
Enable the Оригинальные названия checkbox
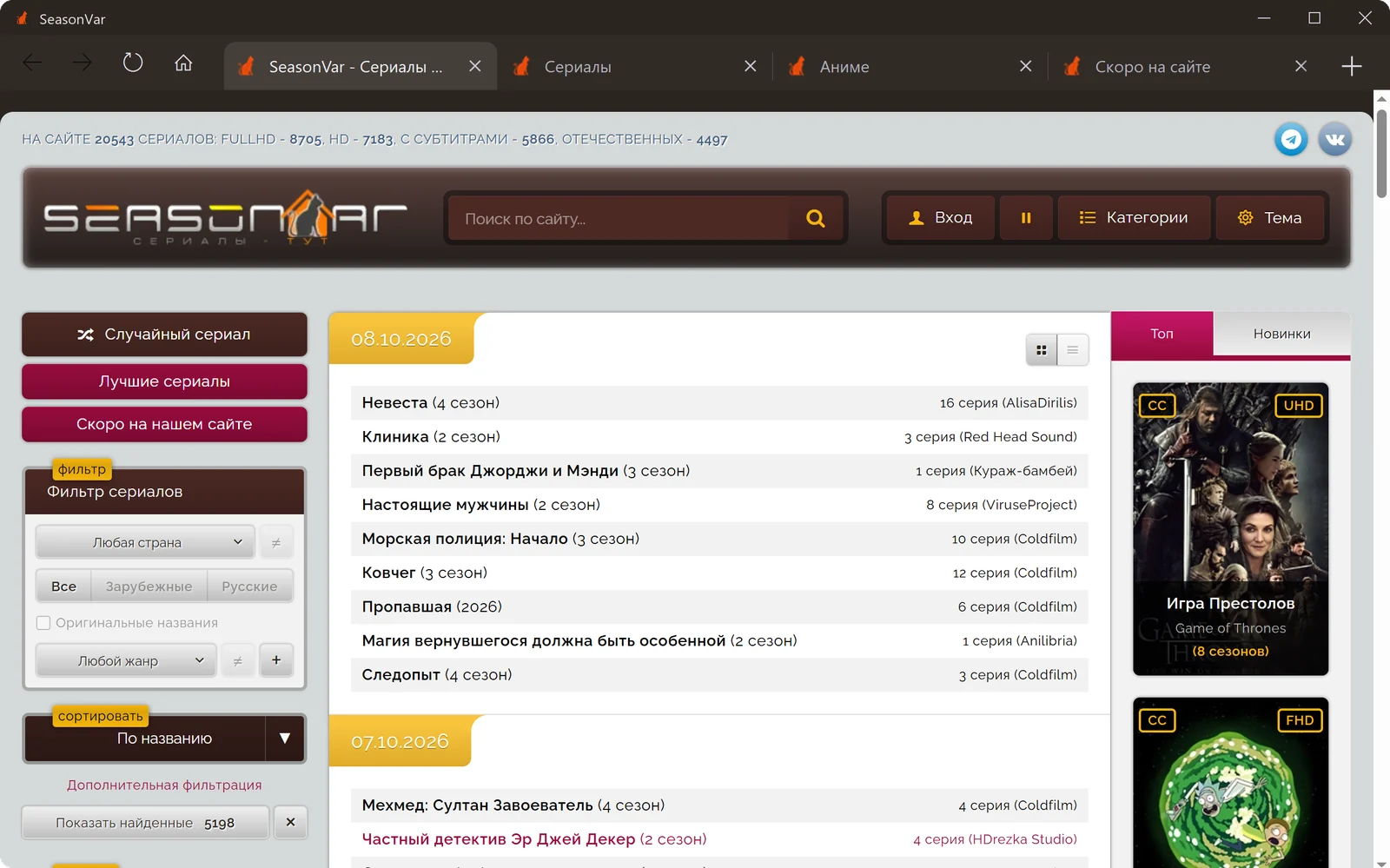coord(43,623)
